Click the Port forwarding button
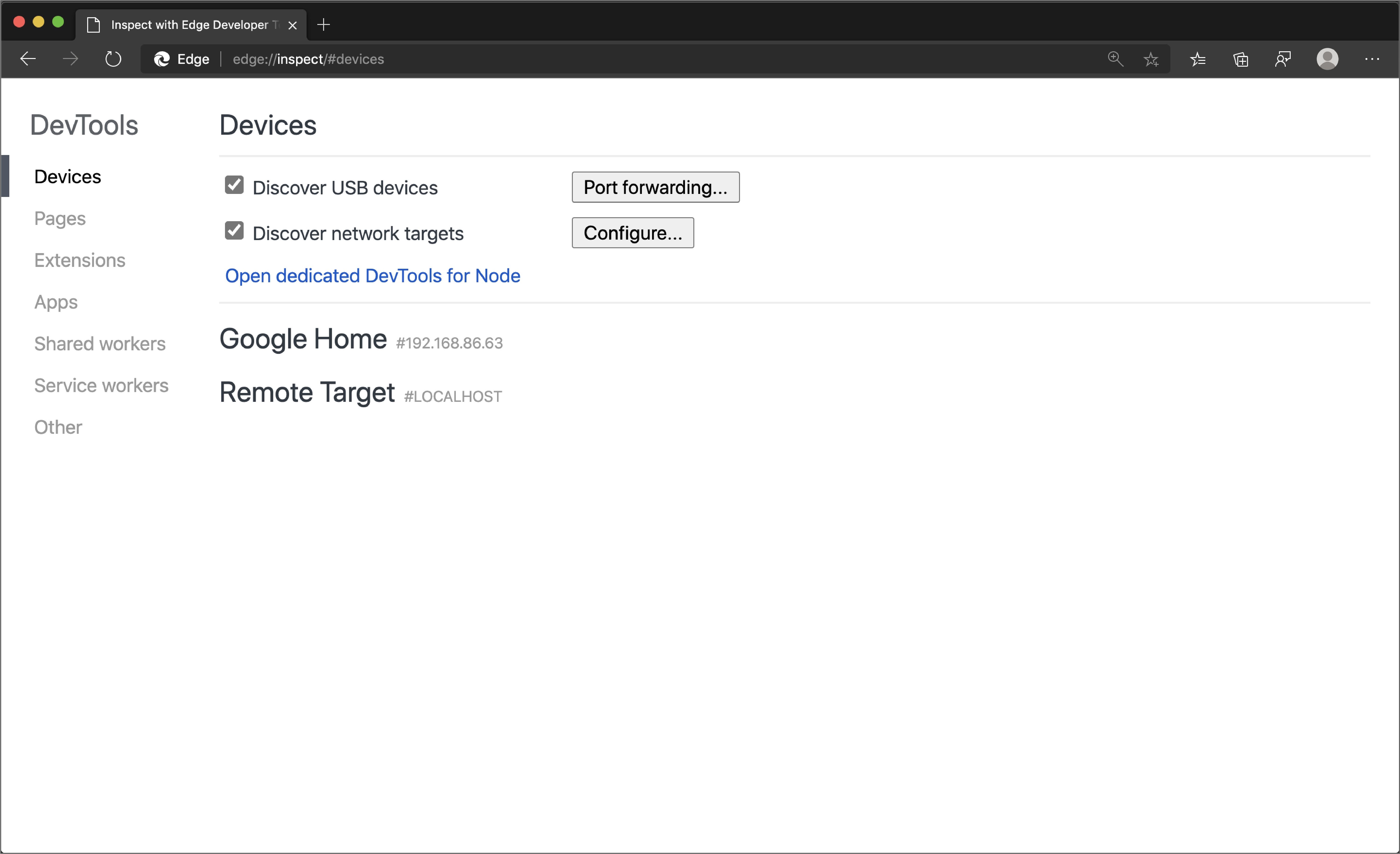This screenshot has width=1400, height=854. point(655,187)
